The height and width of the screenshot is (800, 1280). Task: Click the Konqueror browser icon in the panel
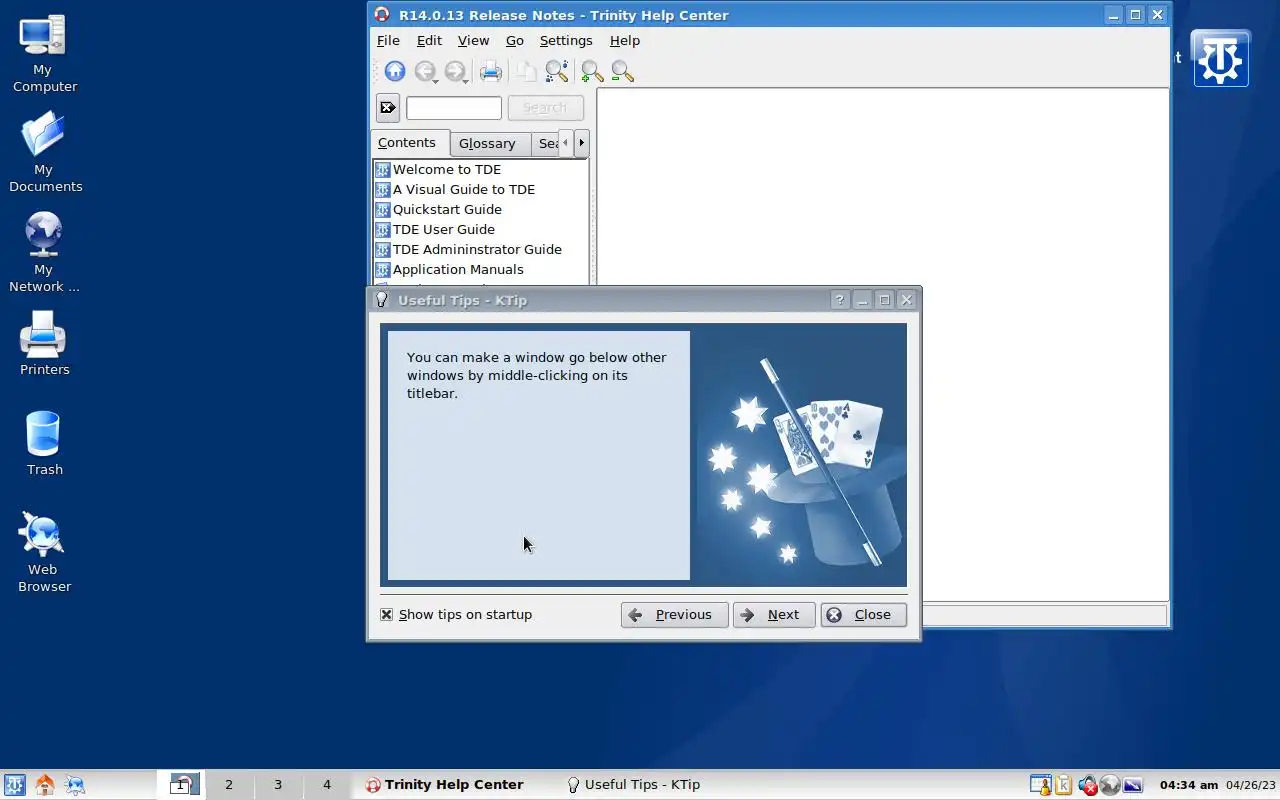coord(74,785)
